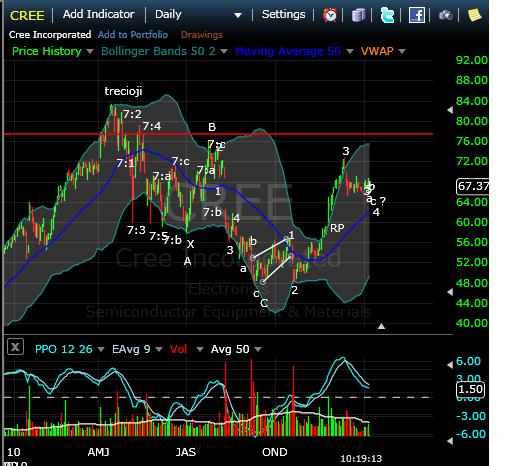
Task: Click the 'X' wave label annotation
Action: click(x=190, y=244)
